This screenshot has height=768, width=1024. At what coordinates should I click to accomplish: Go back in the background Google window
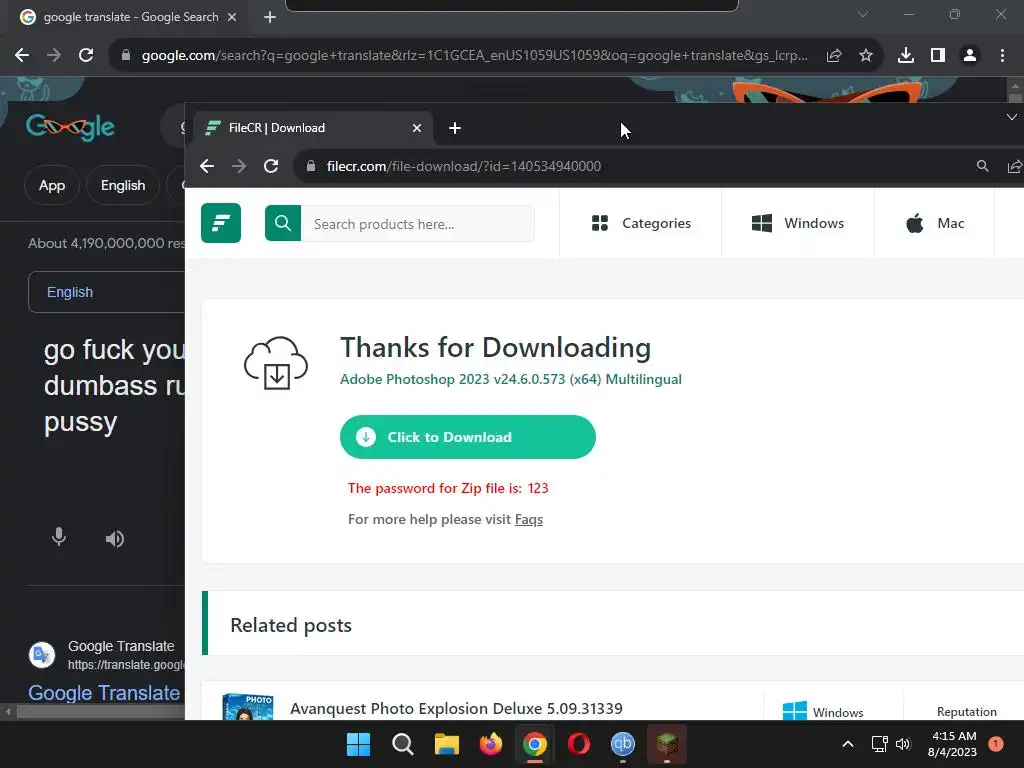(x=22, y=56)
